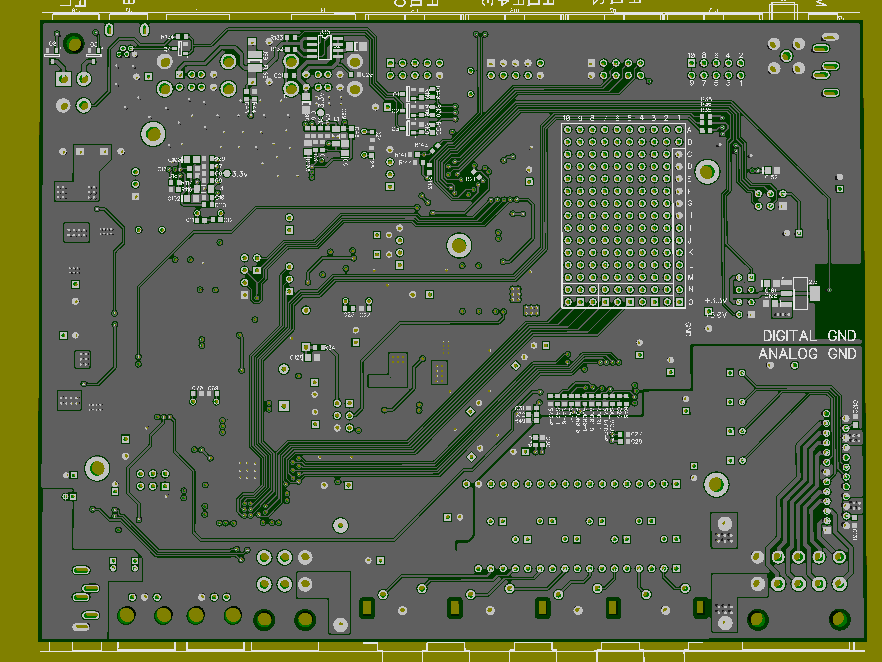This screenshot has height=662, width=882.
Task: Select the mounting hole at lower-right board area
Action: pos(715,484)
